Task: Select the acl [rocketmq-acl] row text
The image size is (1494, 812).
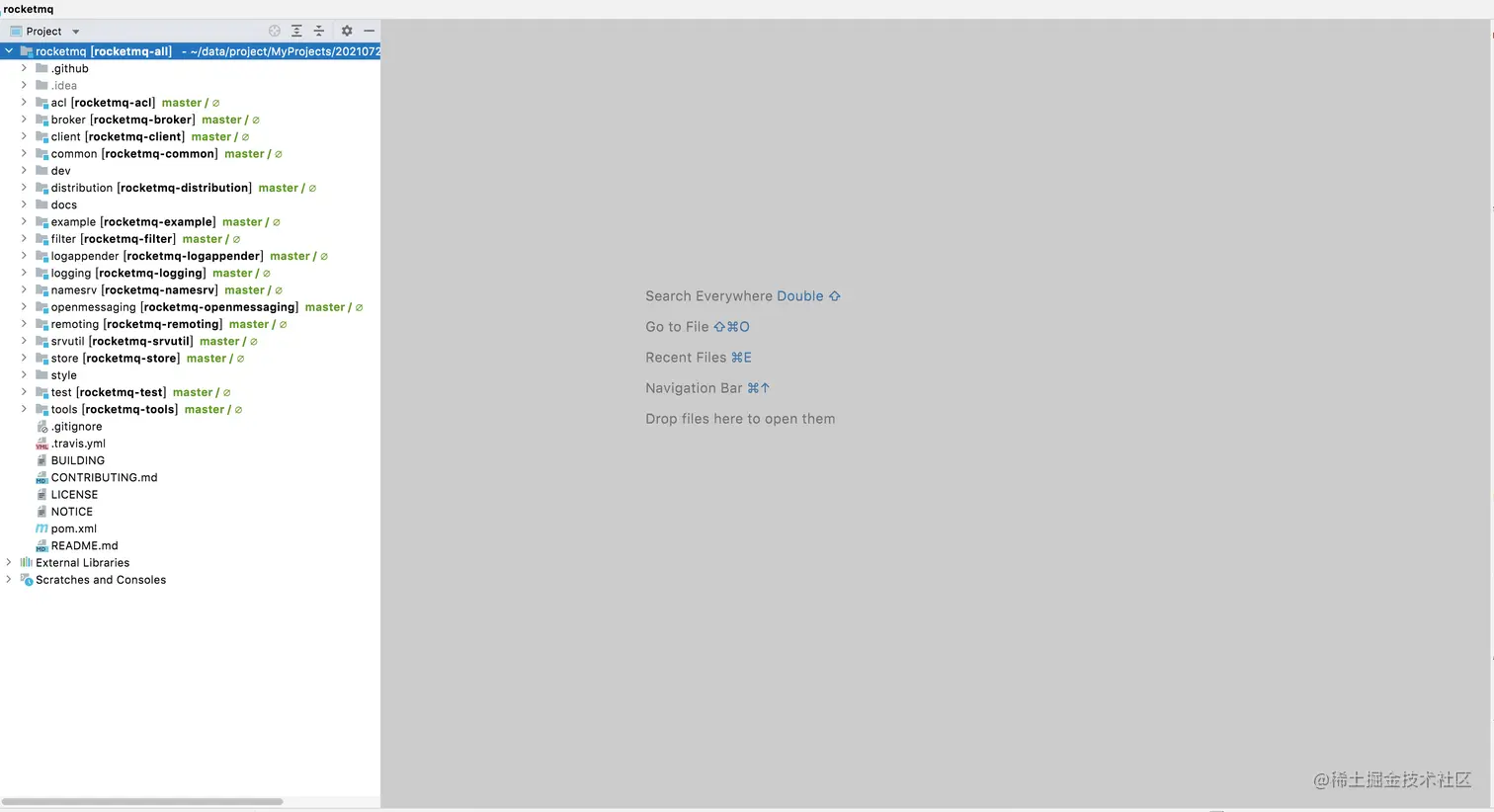Action: [103, 103]
